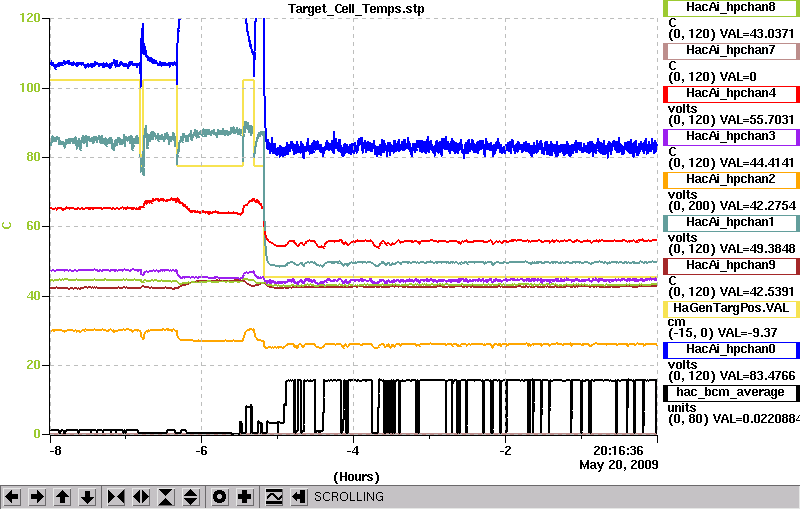The image size is (800, 509).
Task: Click the x-axis -8 tick label
Action: [55, 451]
